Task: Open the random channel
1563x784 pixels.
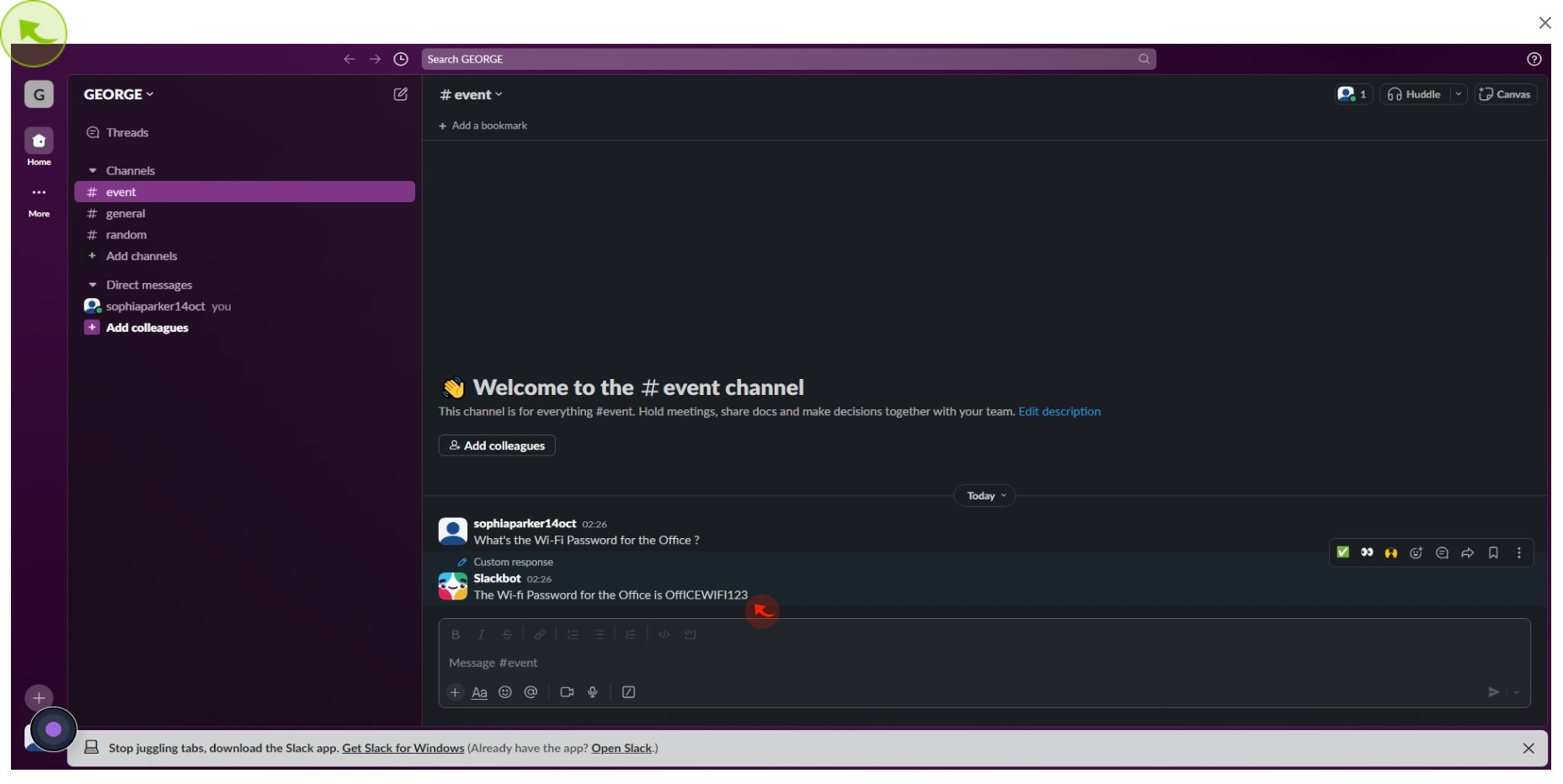Action: [x=244, y=234]
